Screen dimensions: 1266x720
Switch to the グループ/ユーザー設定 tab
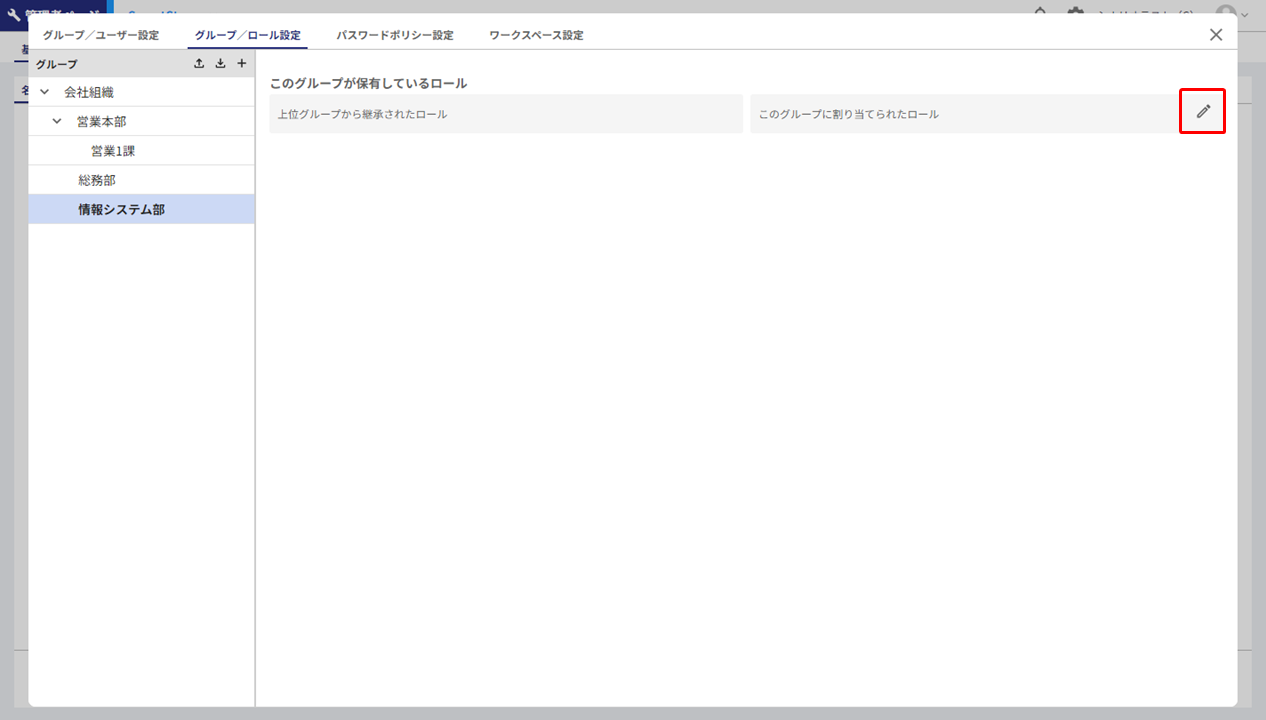100,35
